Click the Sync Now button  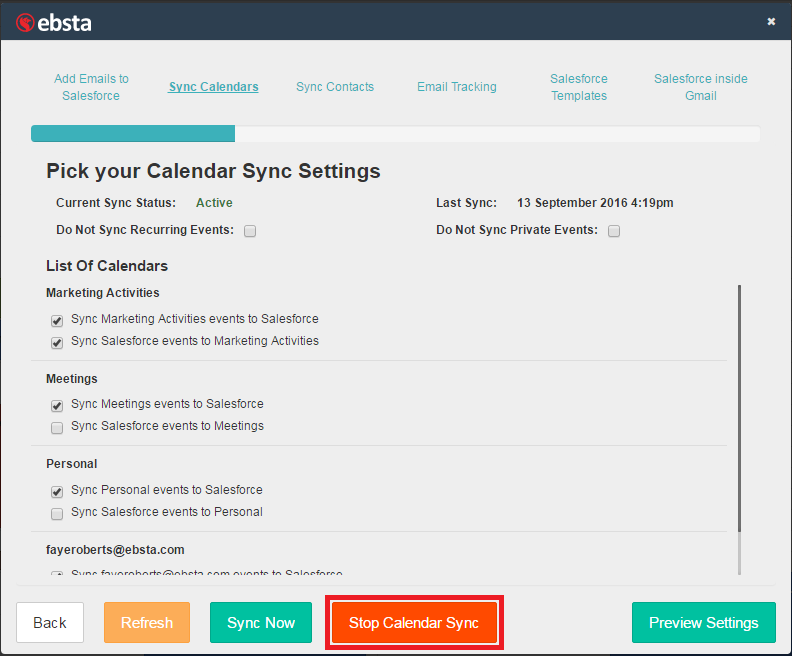click(261, 623)
